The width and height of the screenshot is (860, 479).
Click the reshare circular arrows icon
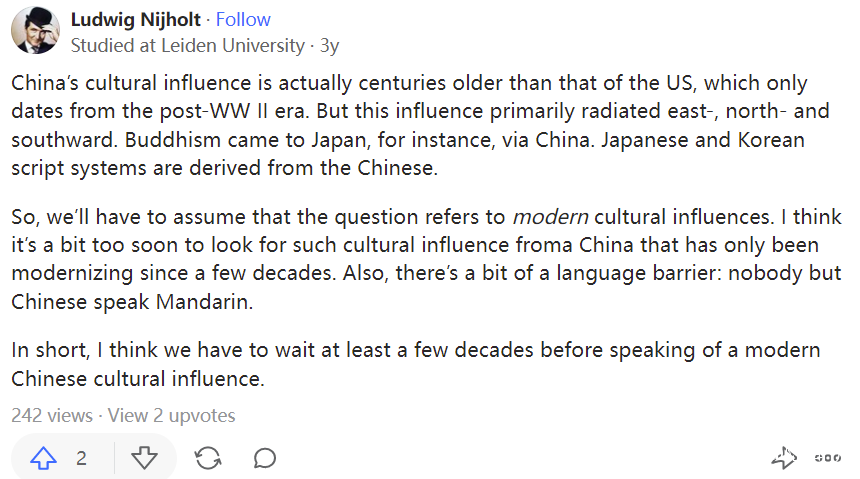coord(208,458)
